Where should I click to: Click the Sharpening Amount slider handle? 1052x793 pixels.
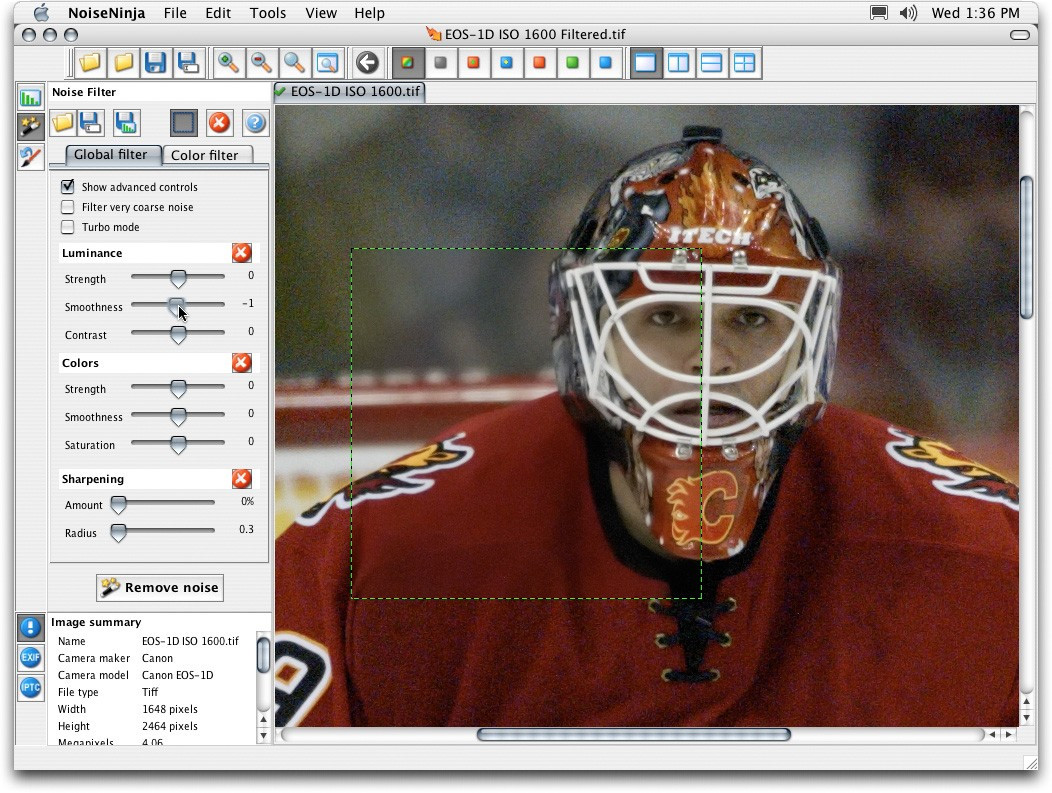point(118,505)
